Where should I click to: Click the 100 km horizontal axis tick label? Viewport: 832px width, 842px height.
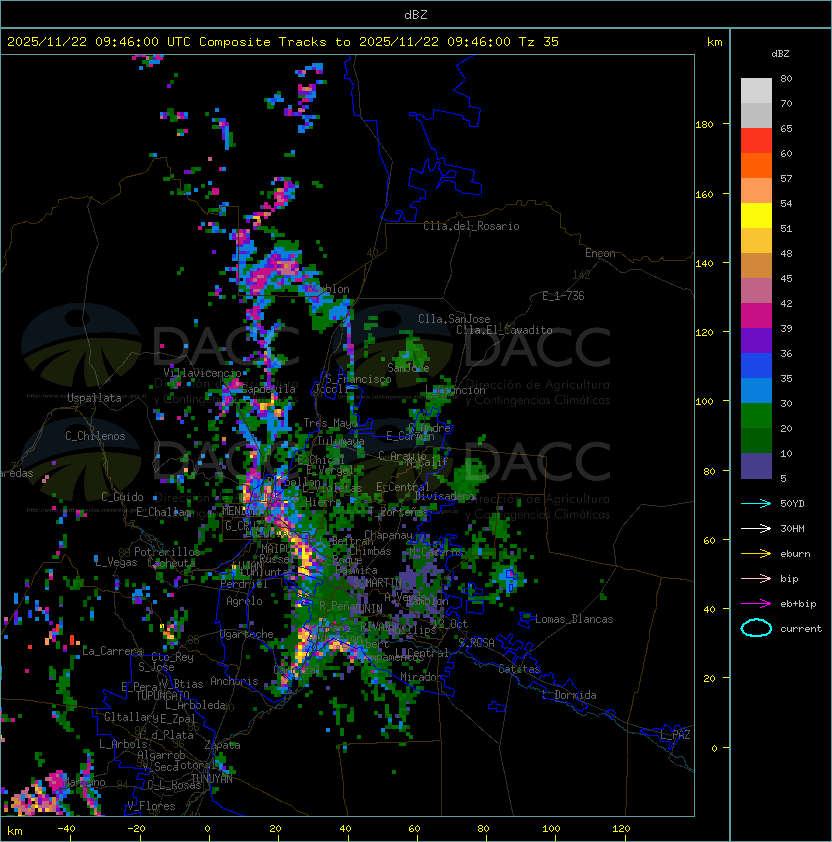[x=551, y=829]
